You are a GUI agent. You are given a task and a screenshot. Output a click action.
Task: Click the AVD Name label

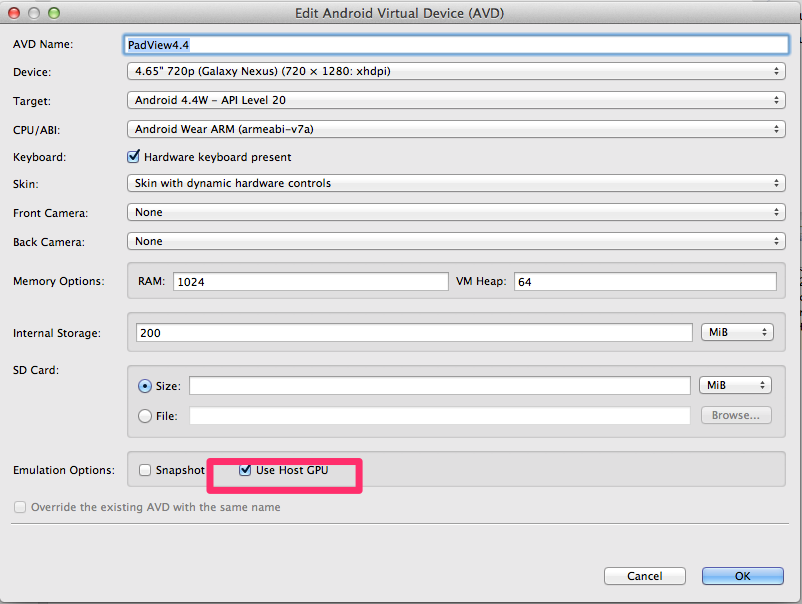(43, 44)
